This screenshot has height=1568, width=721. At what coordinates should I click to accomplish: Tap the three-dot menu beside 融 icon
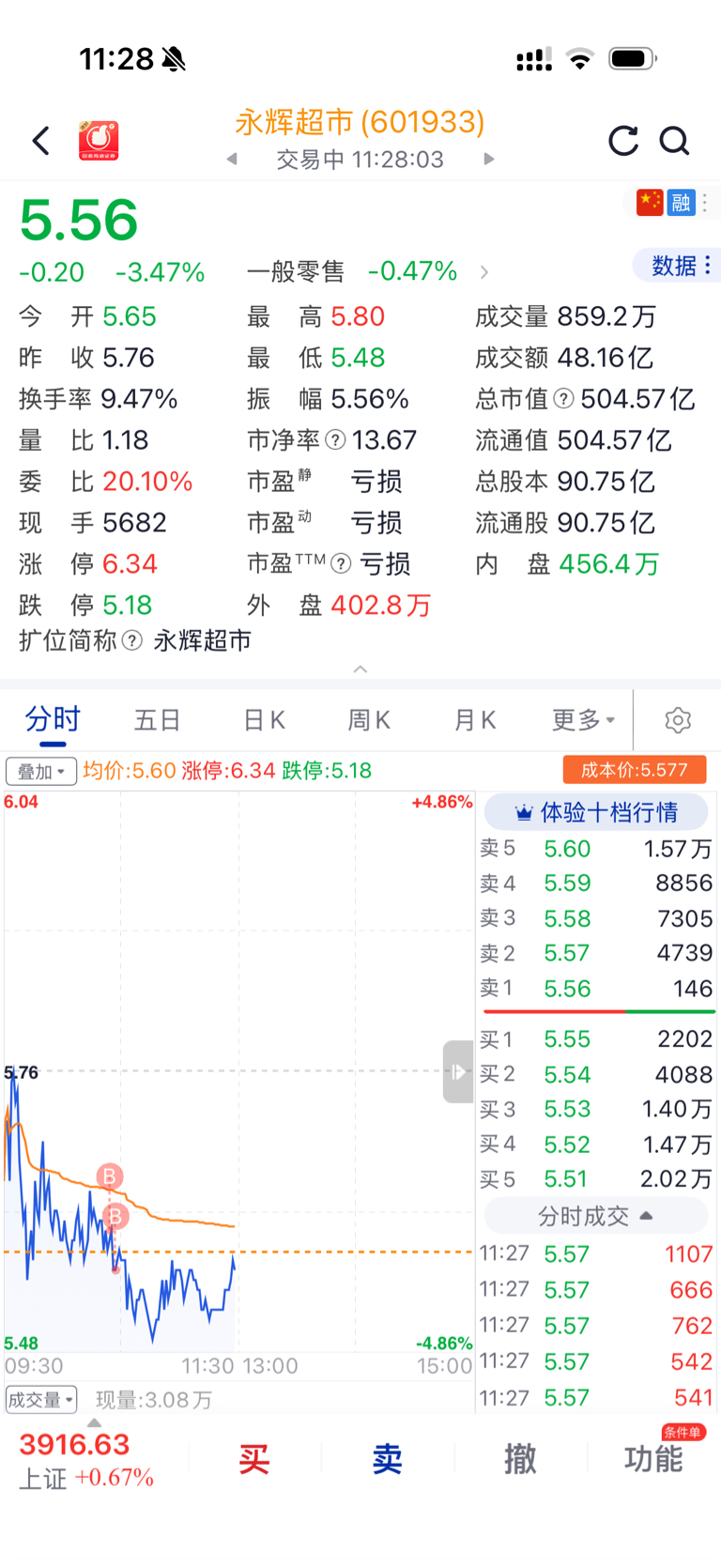(x=705, y=203)
